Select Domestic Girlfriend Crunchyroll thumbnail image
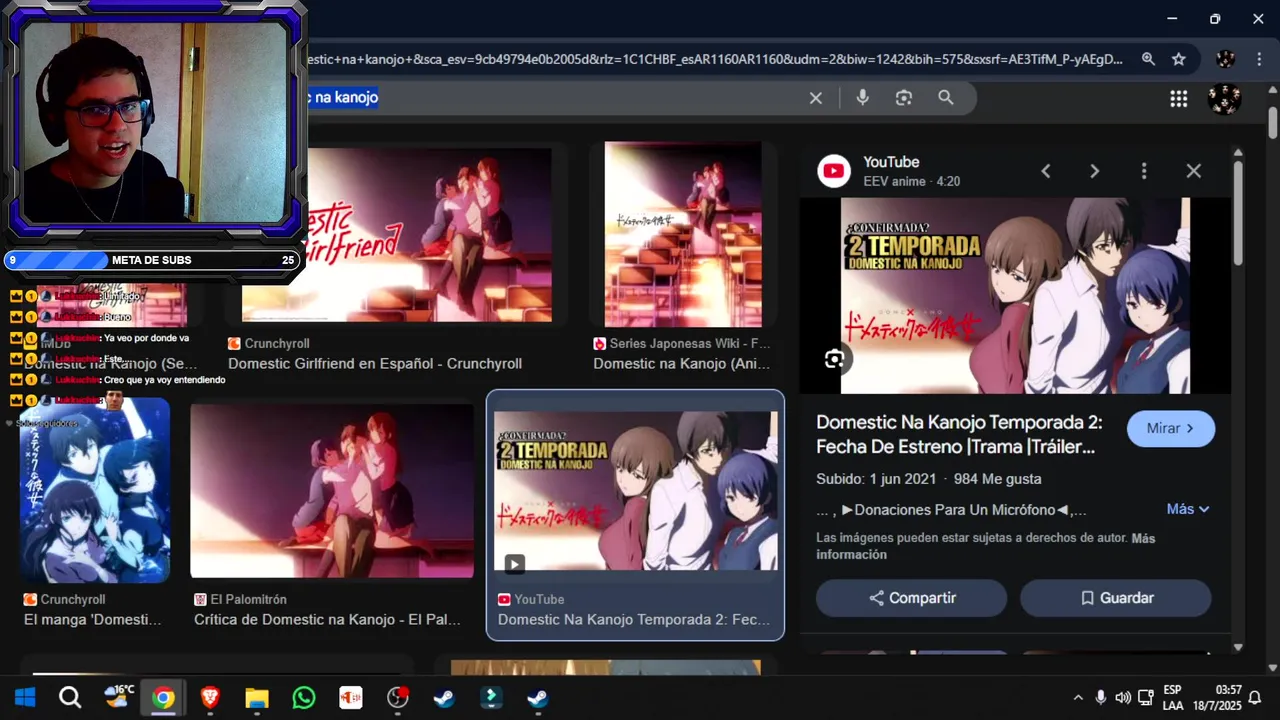Viewport: 1280px width, 720px height. (397, 235)
